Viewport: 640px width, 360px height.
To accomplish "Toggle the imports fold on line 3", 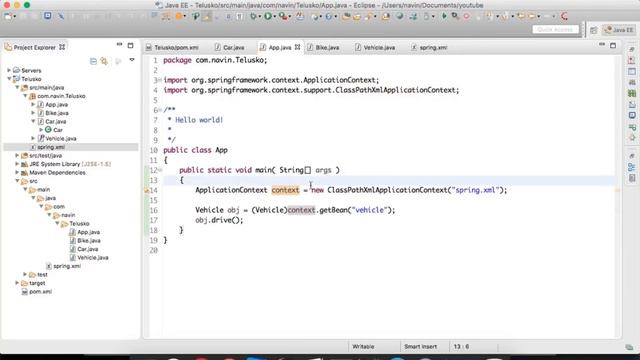I will tap(160, 80).
